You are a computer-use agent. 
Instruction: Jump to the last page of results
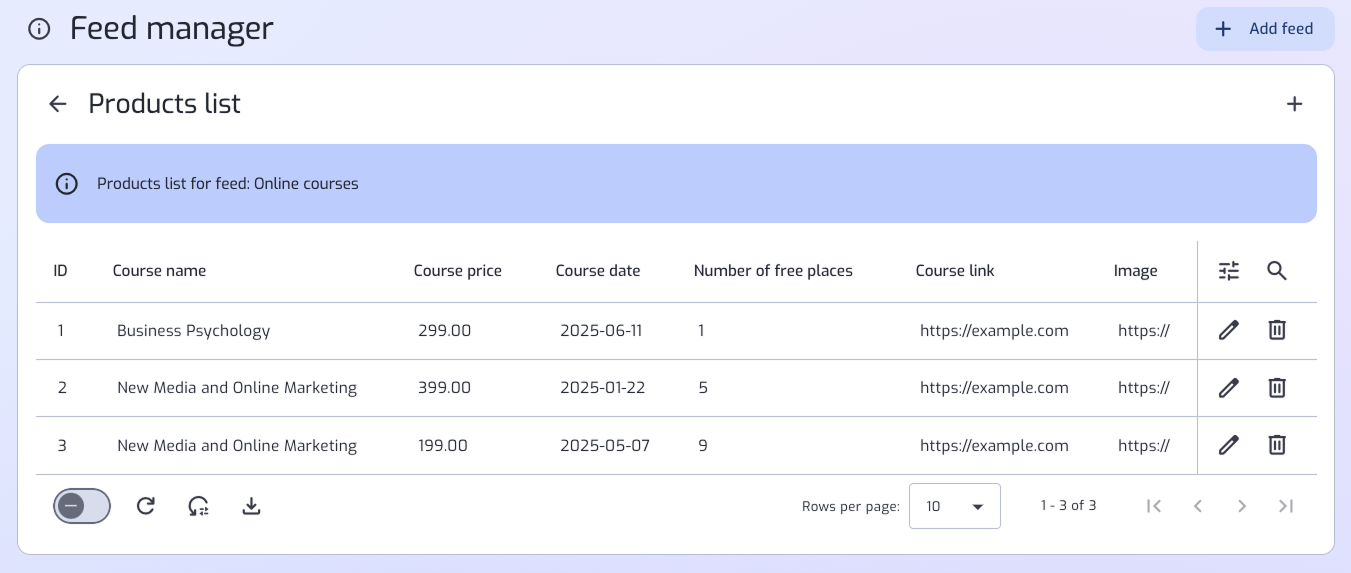pos(1286,506)
